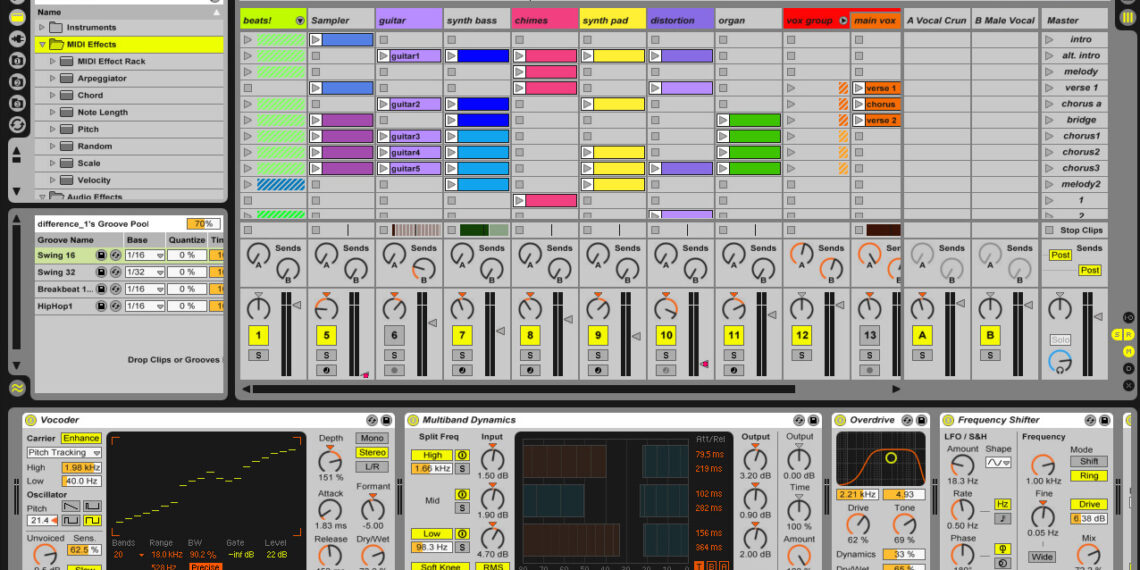Click the Groove Pool wave icon
1140x570 pixels.
17,388
